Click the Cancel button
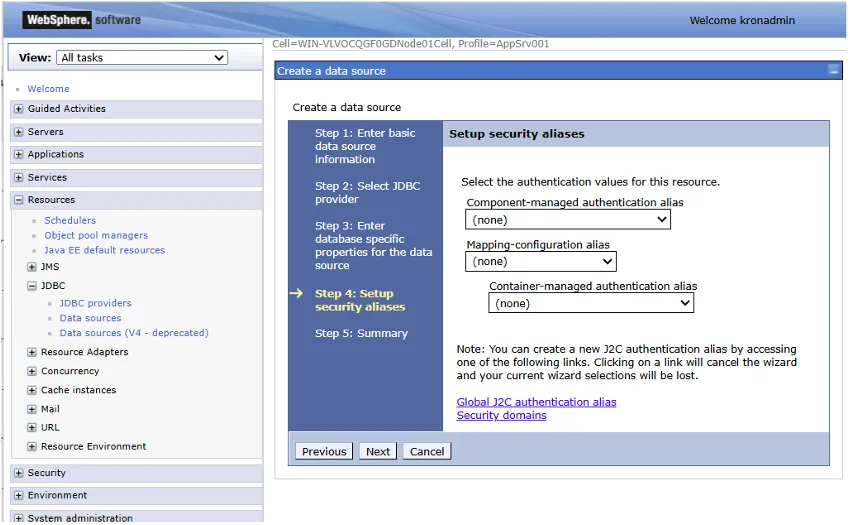Screen dimensions: 850x525 (x=427, y=452)
